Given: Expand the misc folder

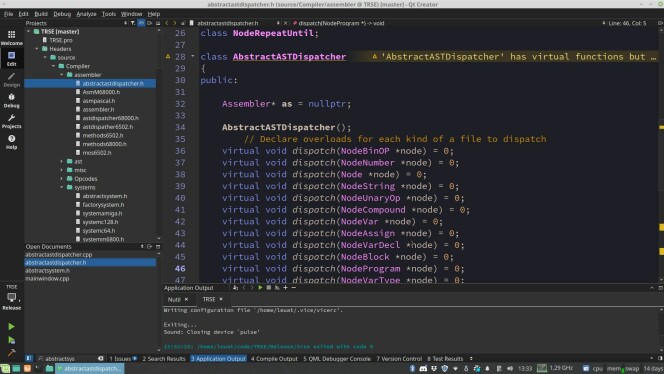Looking at the screenshot, I should [62, 170].
